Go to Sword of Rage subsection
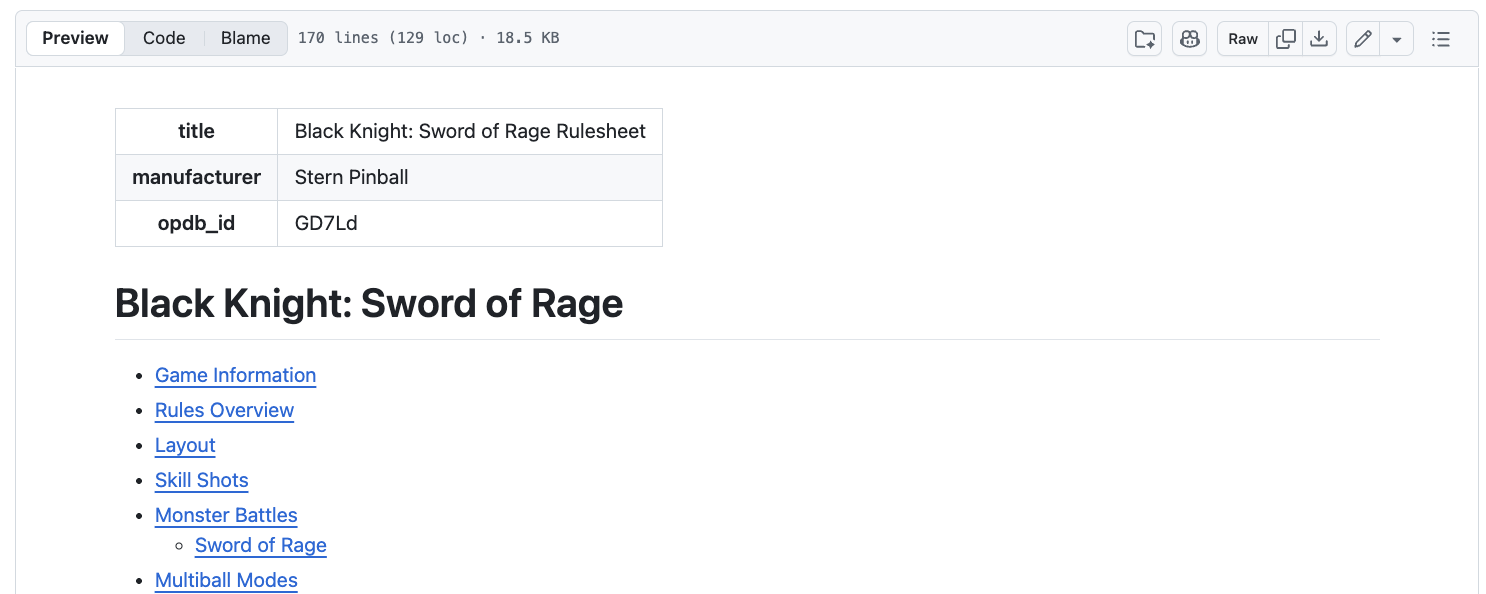The image size is (1486, 594). click(x=261, y=545)
